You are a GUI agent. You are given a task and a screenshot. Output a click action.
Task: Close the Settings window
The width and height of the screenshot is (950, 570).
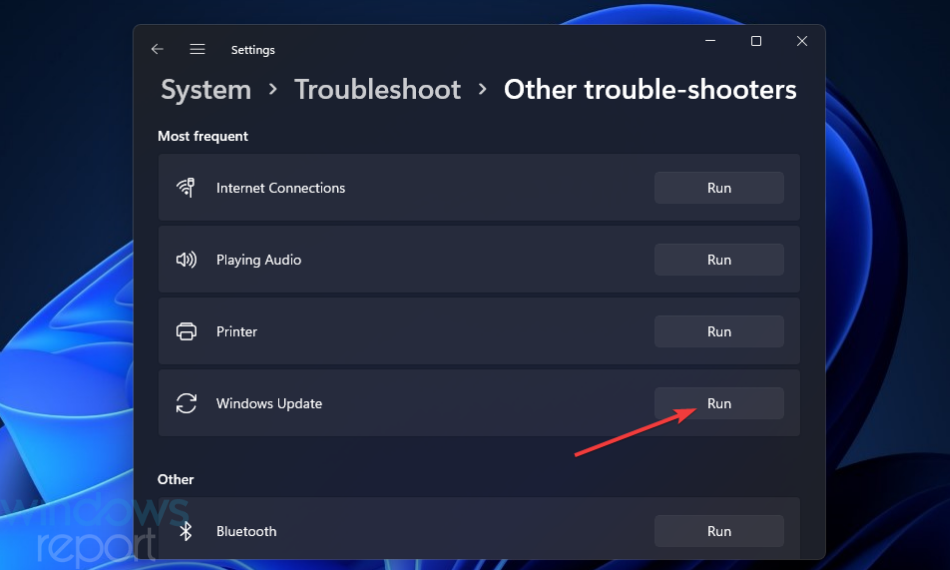tap(802, 41)
